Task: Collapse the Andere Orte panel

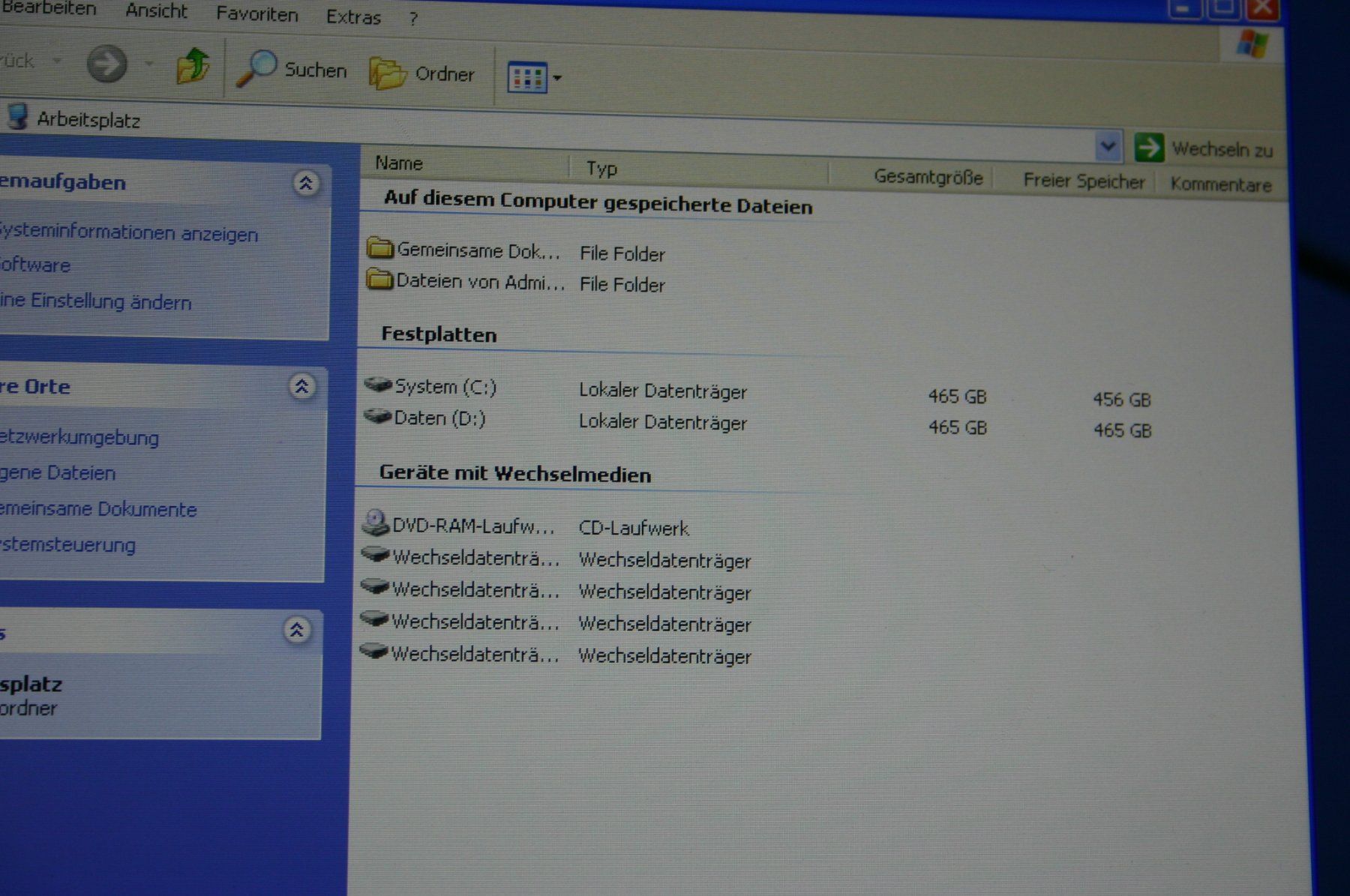Action: coord(301,386)
